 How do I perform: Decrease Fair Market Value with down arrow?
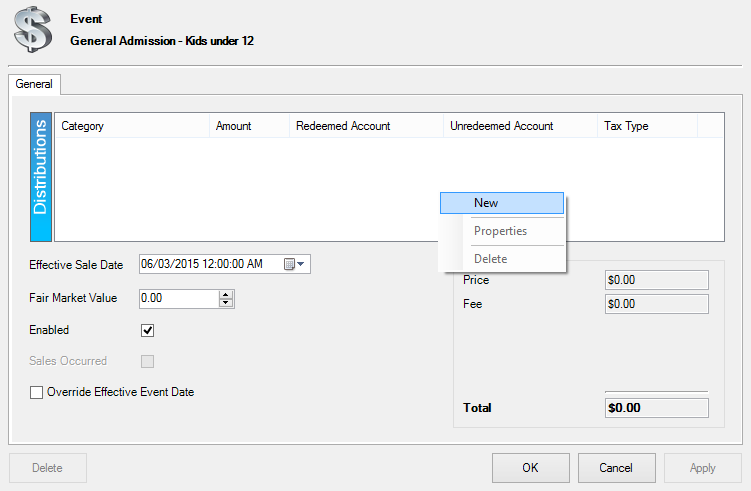tap(226, 303)
